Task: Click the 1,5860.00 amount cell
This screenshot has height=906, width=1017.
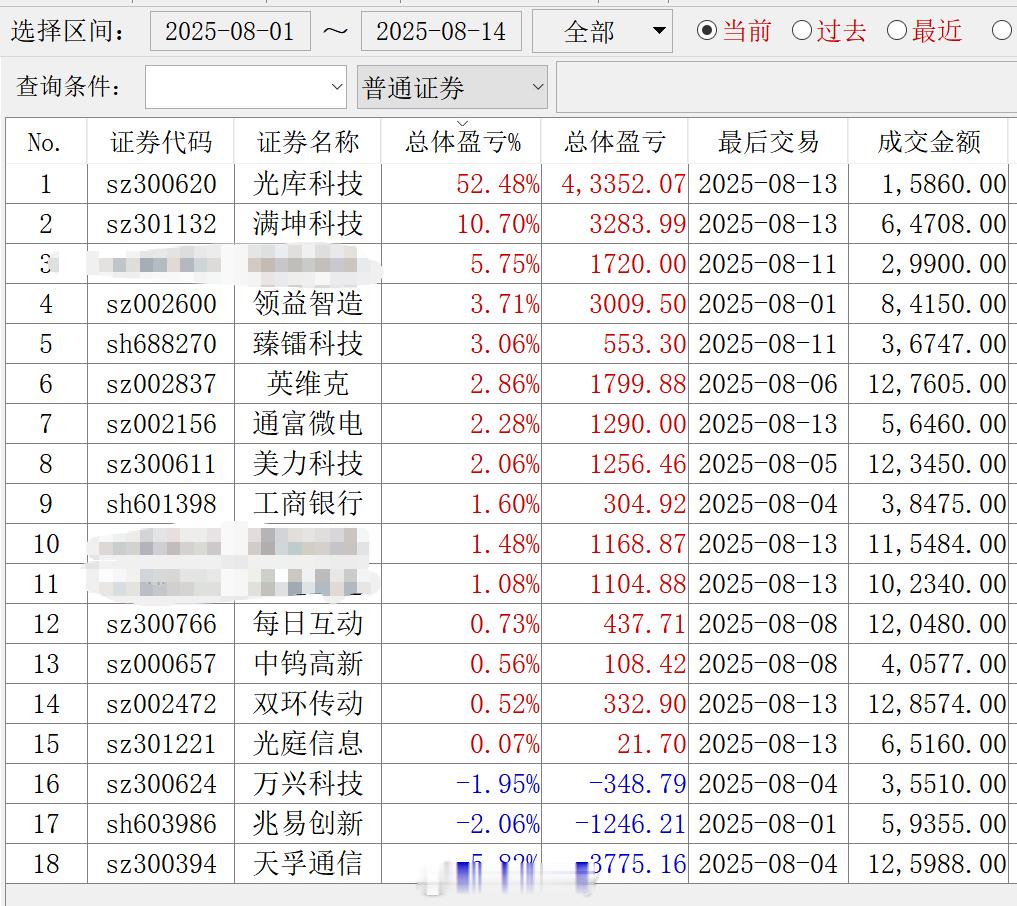Action: (929, 184)
